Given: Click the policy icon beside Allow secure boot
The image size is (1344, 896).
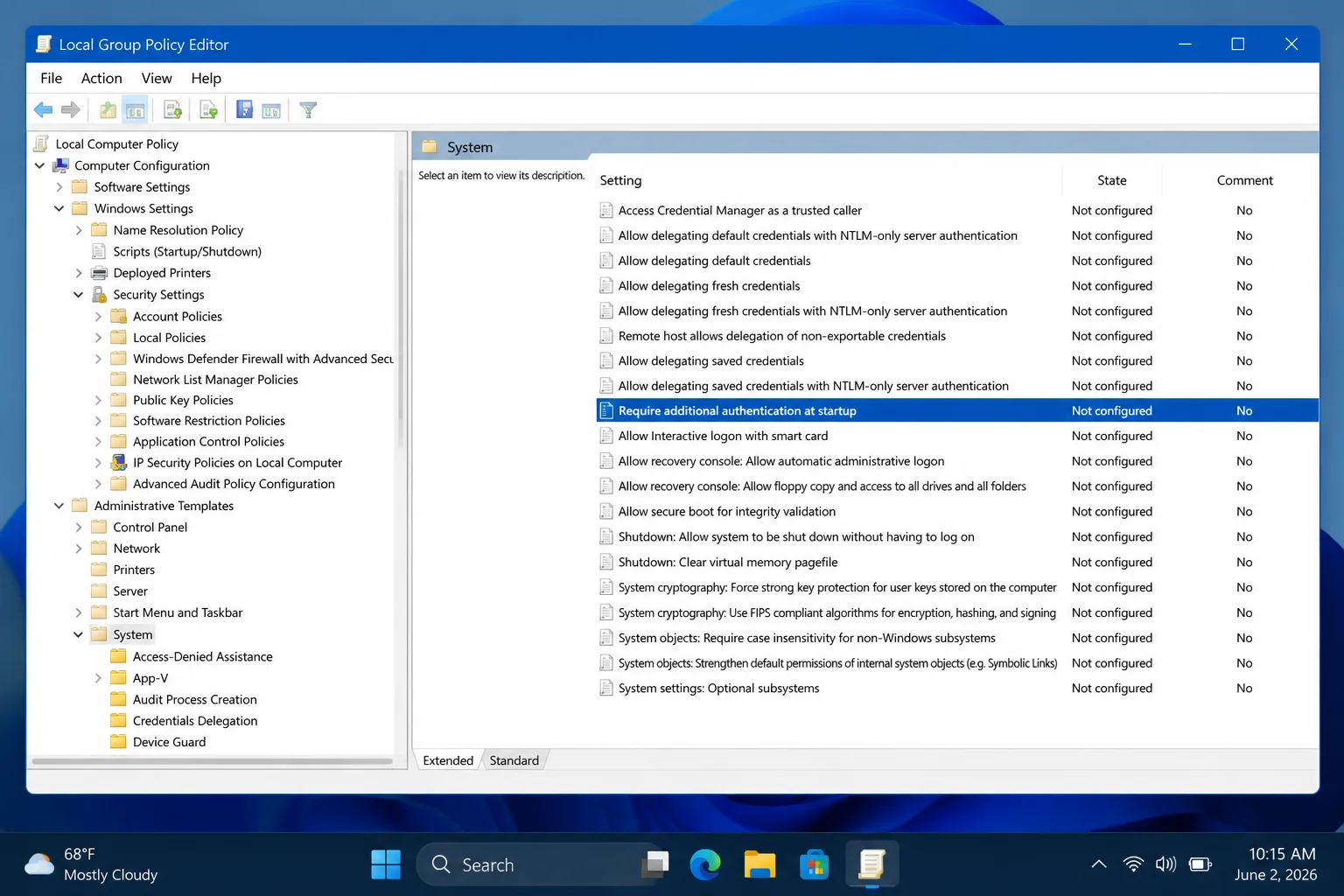Looking at the screenshot, I should [x=605, y=511].
